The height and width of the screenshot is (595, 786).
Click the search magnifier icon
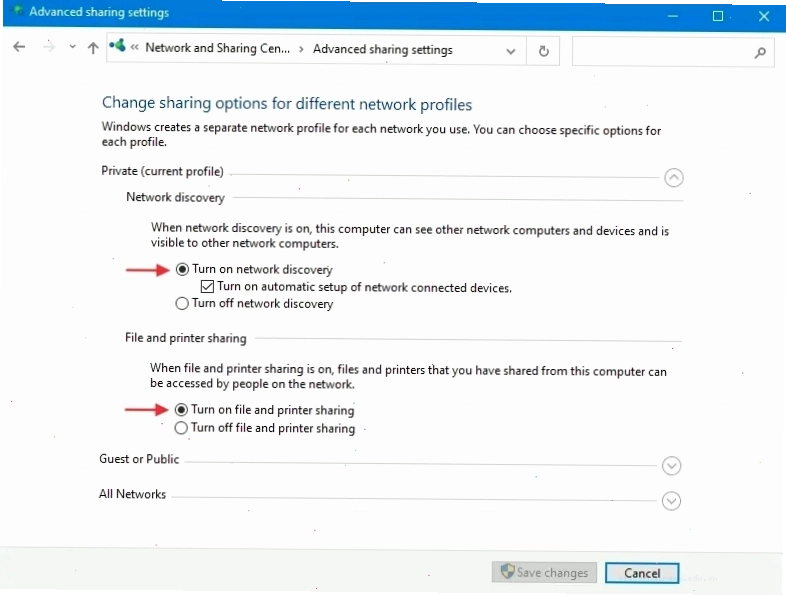click(x=760, y=52)
